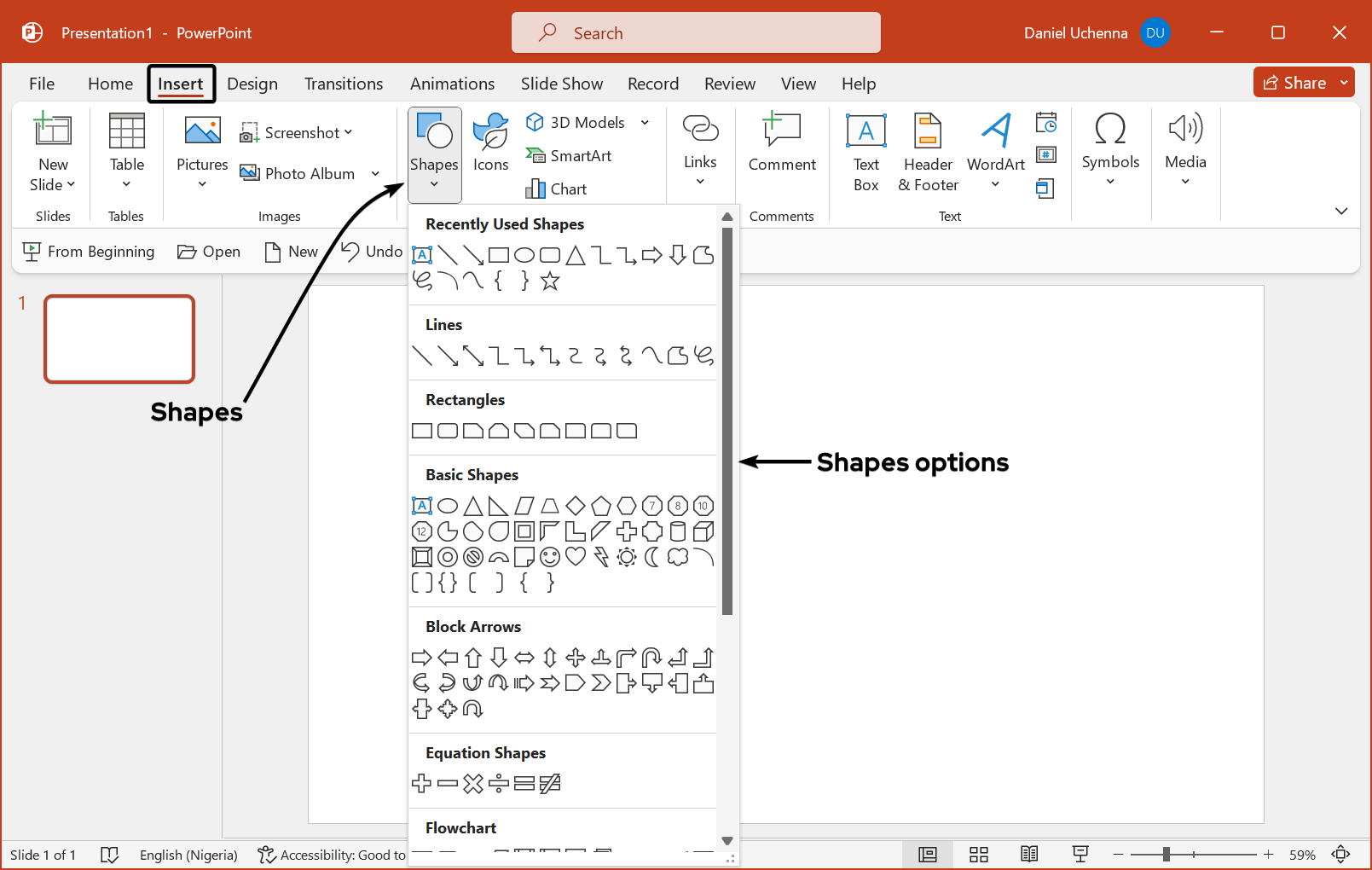Switch to the Animations tab

[x=452, y=84]
